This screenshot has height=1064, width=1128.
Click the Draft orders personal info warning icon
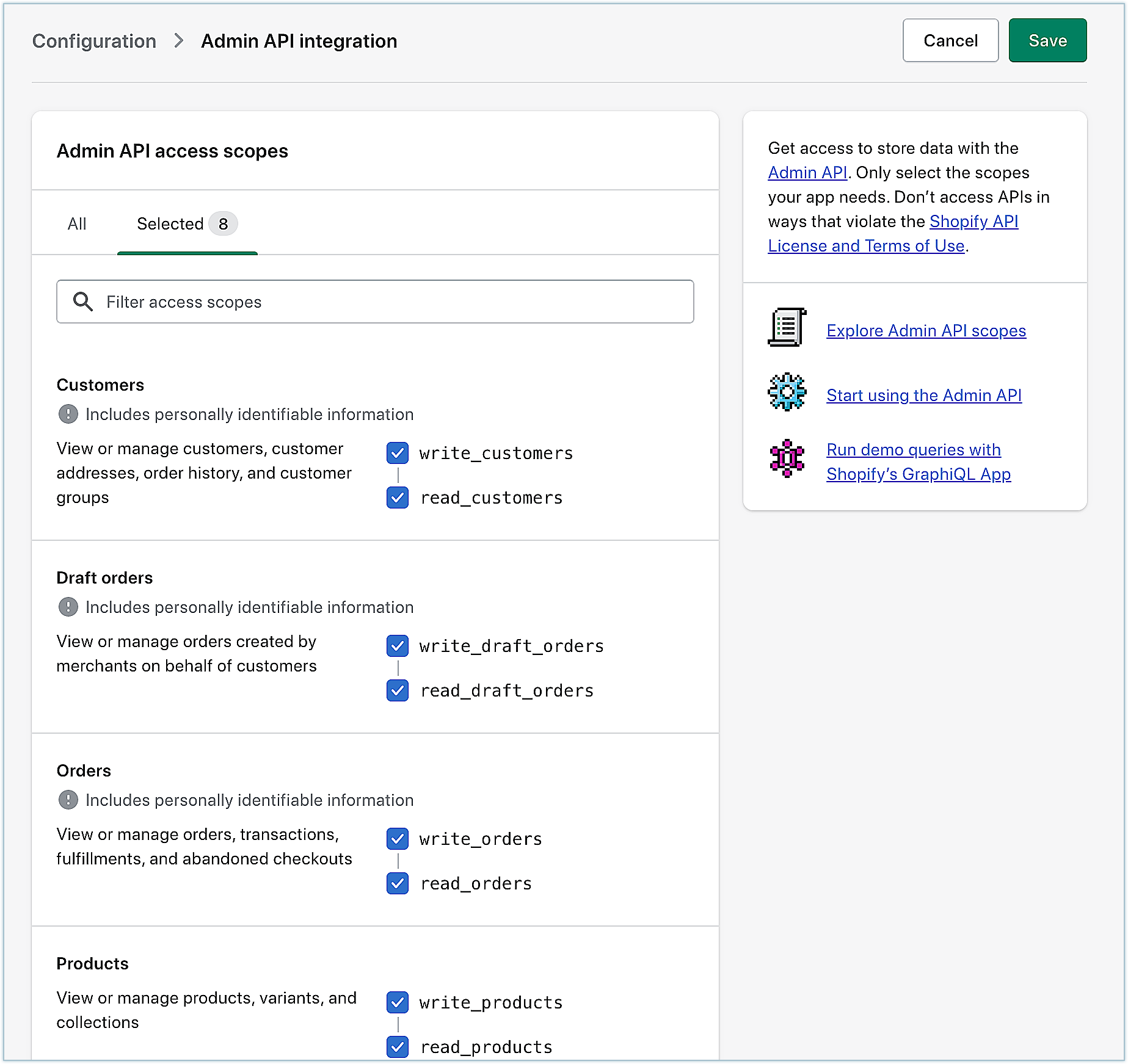click(68, 607)
